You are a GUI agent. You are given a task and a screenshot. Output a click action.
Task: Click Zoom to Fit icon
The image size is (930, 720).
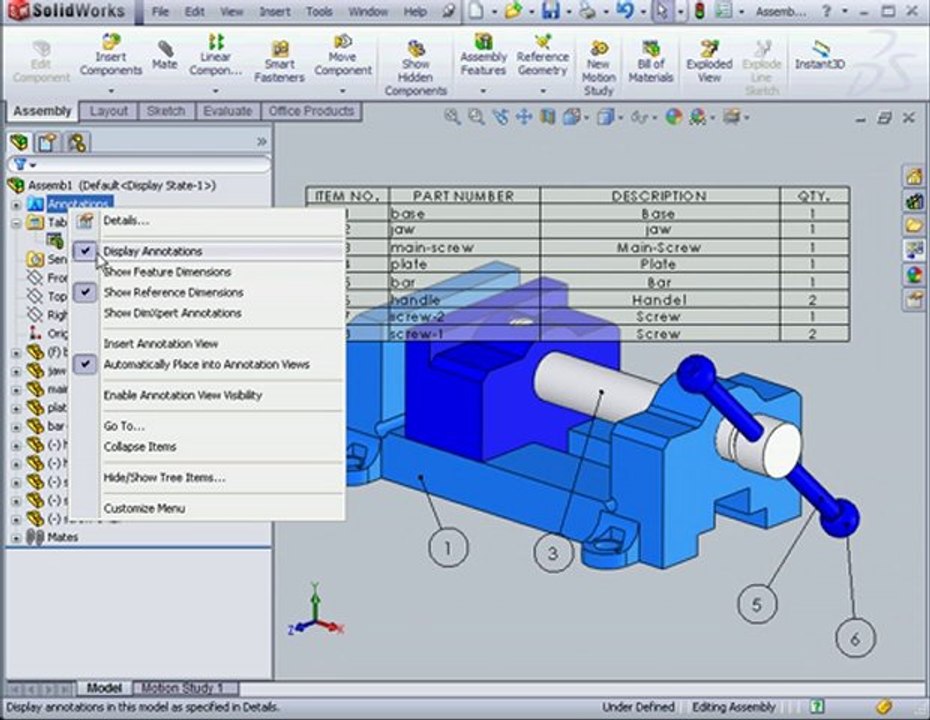tap(452, 117)
